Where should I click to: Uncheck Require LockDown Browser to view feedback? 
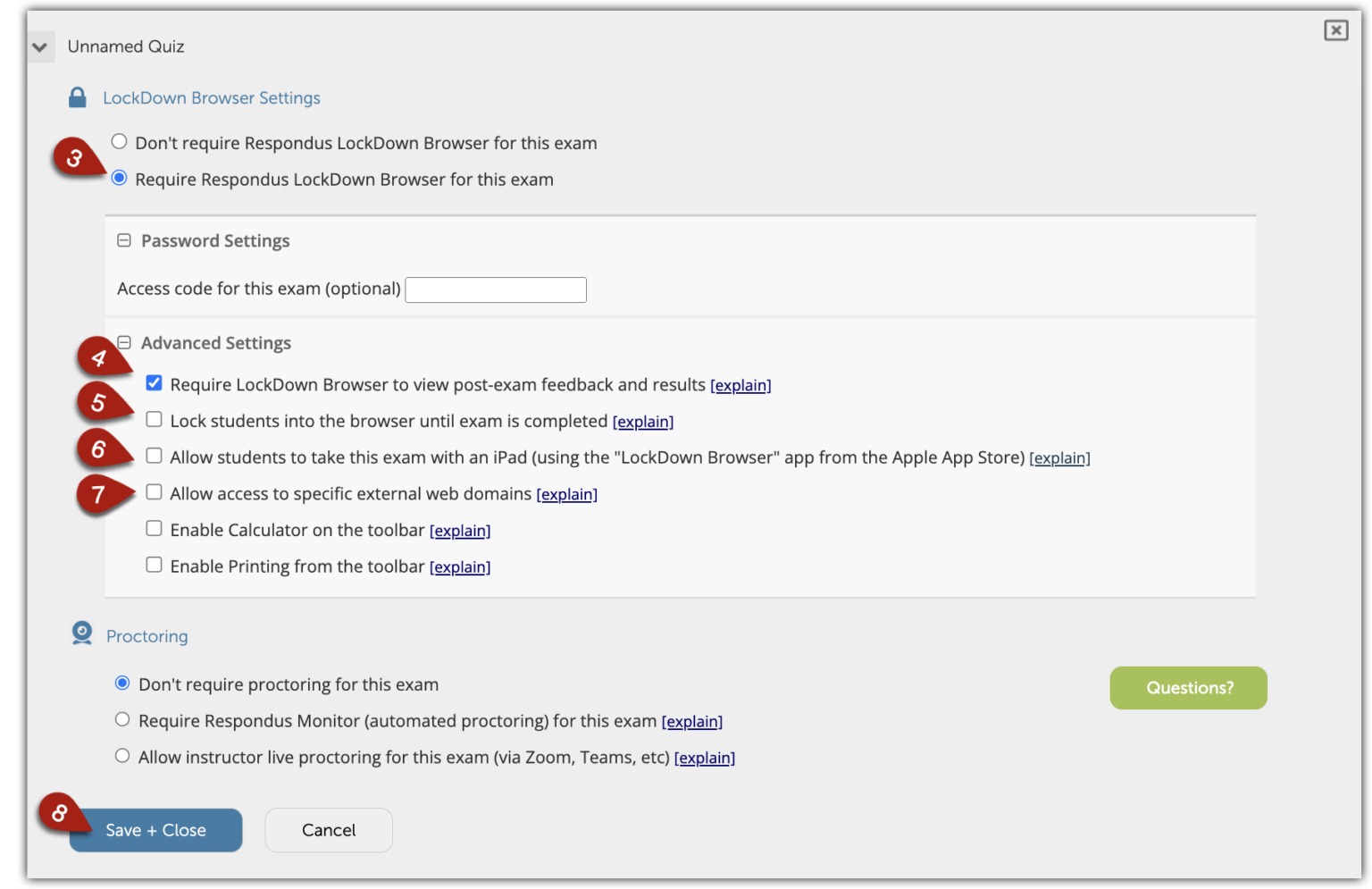(155, 383)
